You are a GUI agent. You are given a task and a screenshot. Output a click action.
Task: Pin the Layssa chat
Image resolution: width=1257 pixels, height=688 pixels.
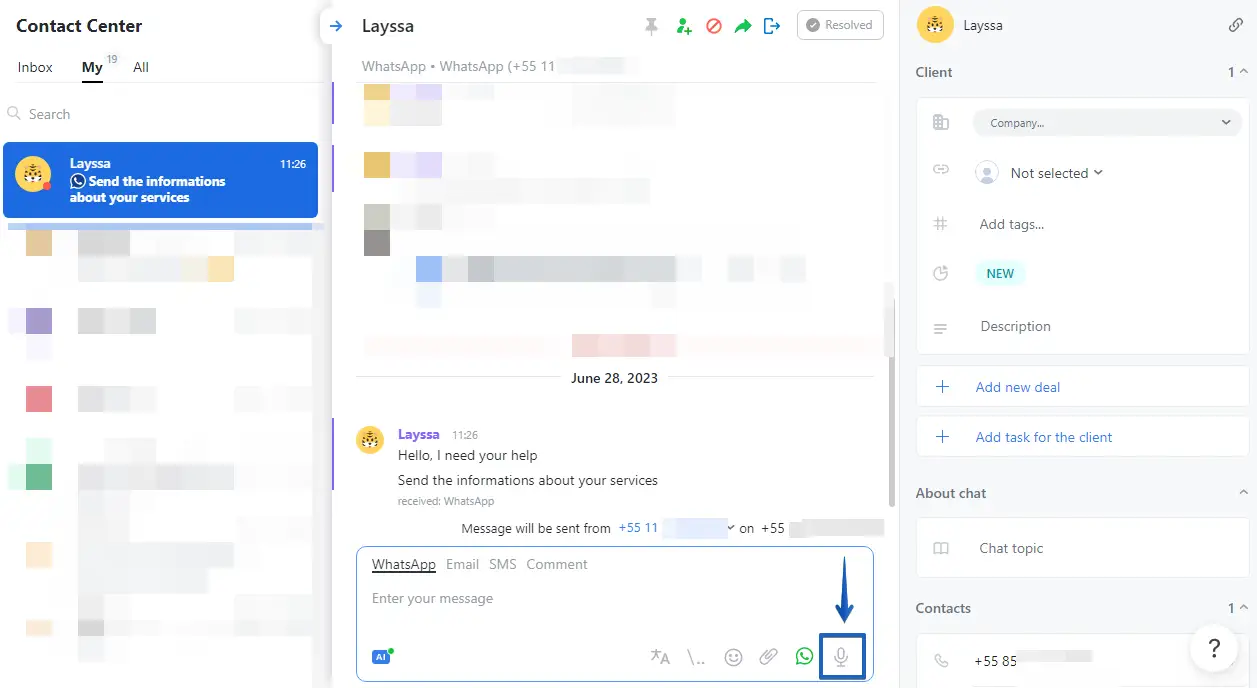pos(652,27)
